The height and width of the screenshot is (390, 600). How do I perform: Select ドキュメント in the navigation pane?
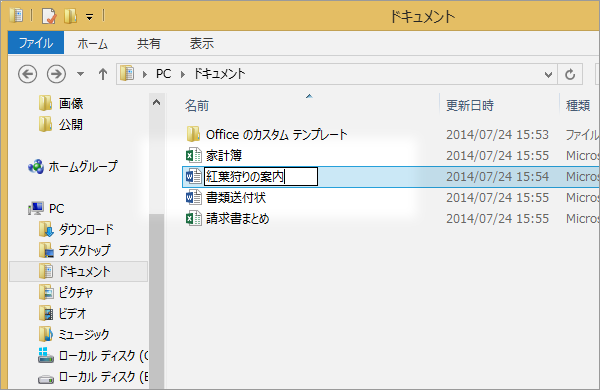pos(84,272)
